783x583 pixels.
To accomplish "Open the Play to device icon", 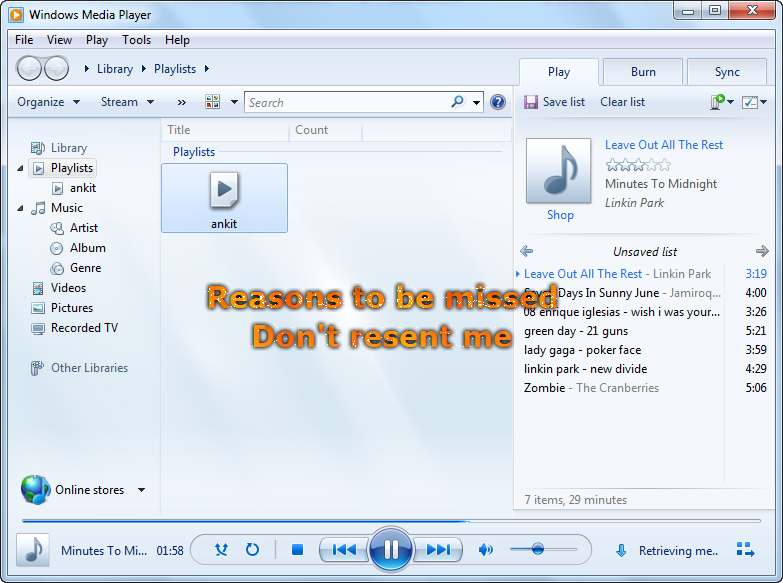I will click(x=717, y=102).
